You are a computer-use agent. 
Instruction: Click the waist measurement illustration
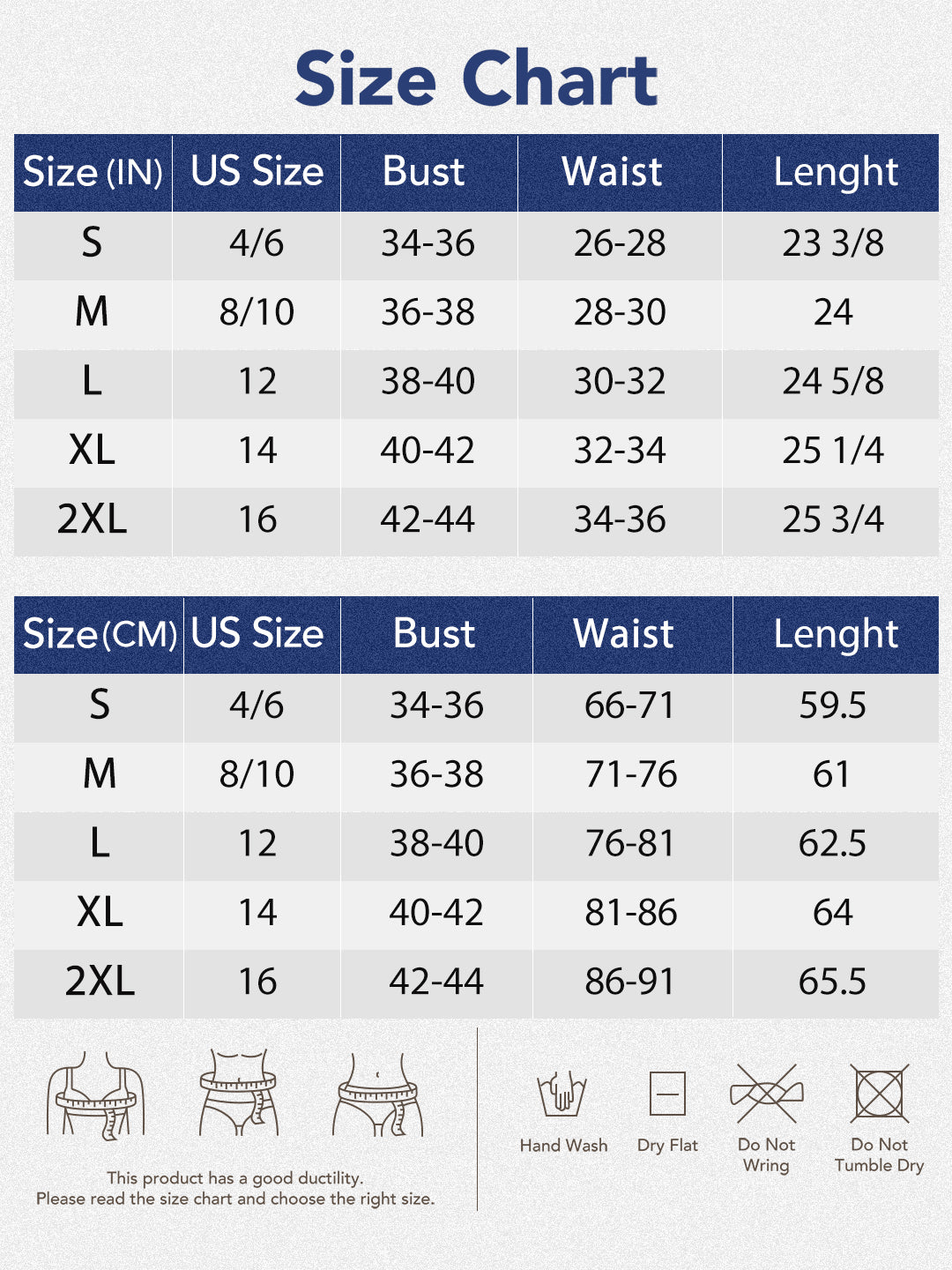[x=238, y=1092]
